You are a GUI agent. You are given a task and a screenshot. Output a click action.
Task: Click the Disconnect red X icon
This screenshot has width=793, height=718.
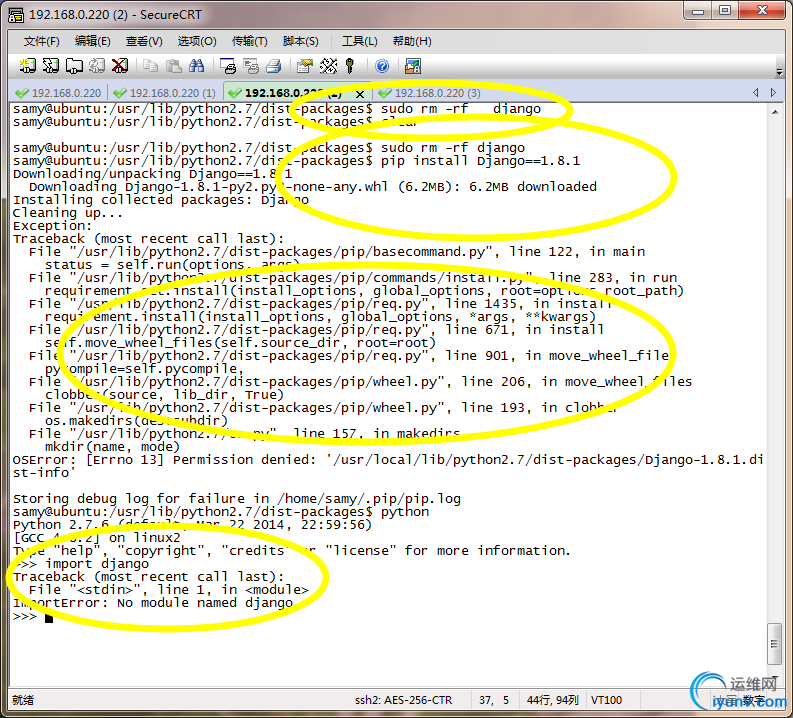[x=120, y=66]
